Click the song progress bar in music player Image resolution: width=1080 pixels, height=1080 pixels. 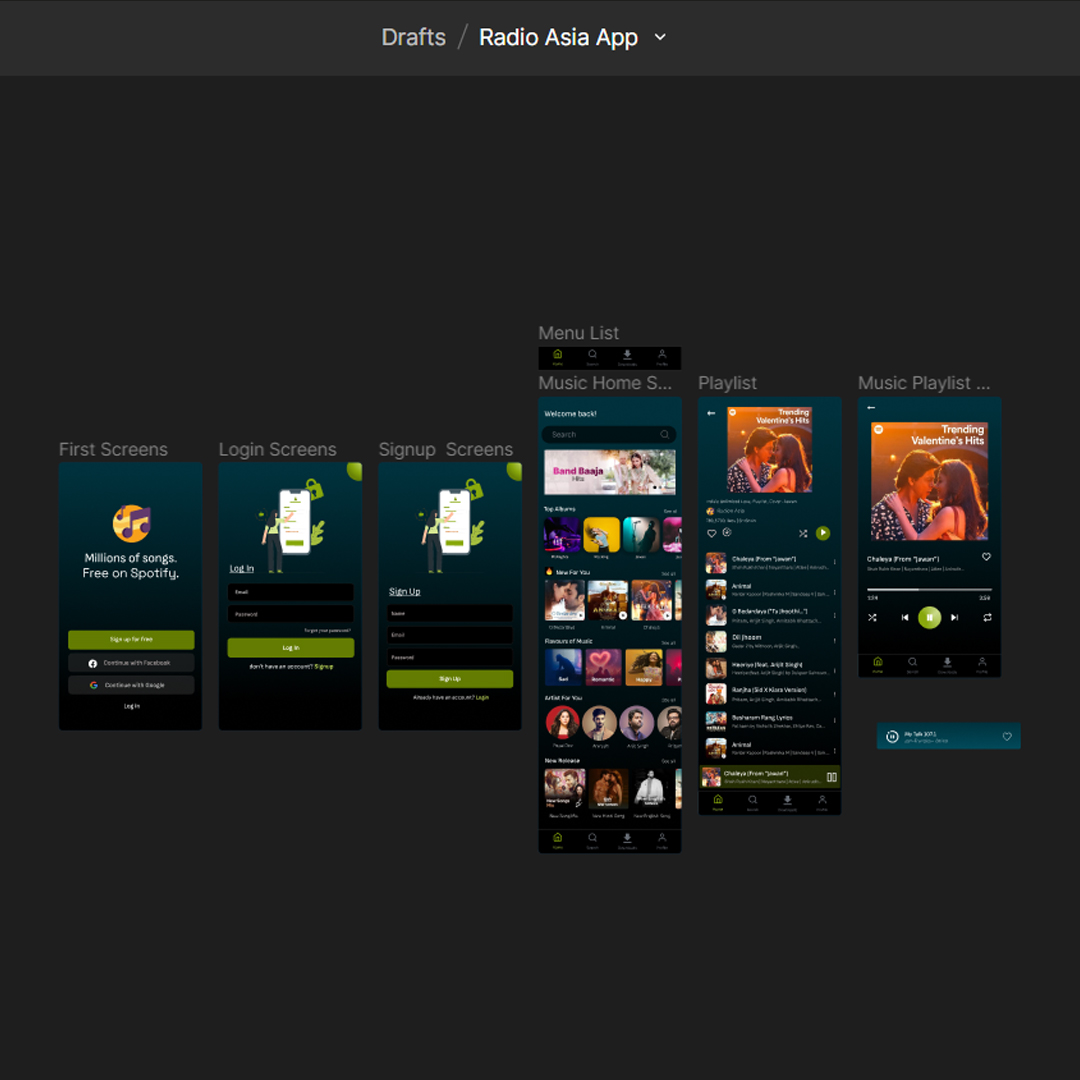(929, 590)
